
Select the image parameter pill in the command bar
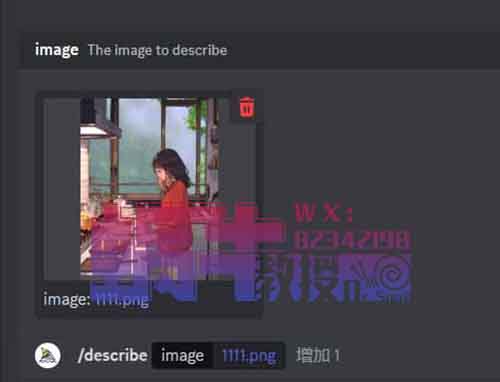(x=182, y=356)
